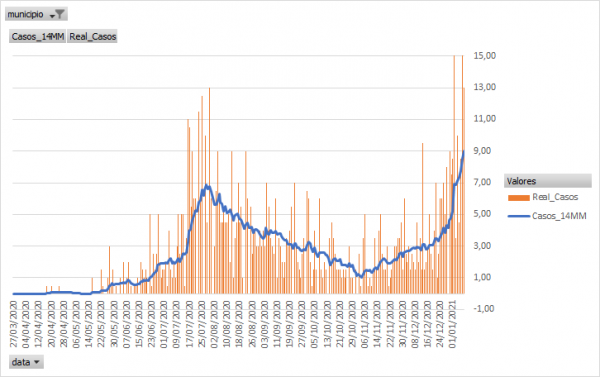Select the blue Casos_14MM legend line
The image size is (600, 377).
tap(518, 216)
